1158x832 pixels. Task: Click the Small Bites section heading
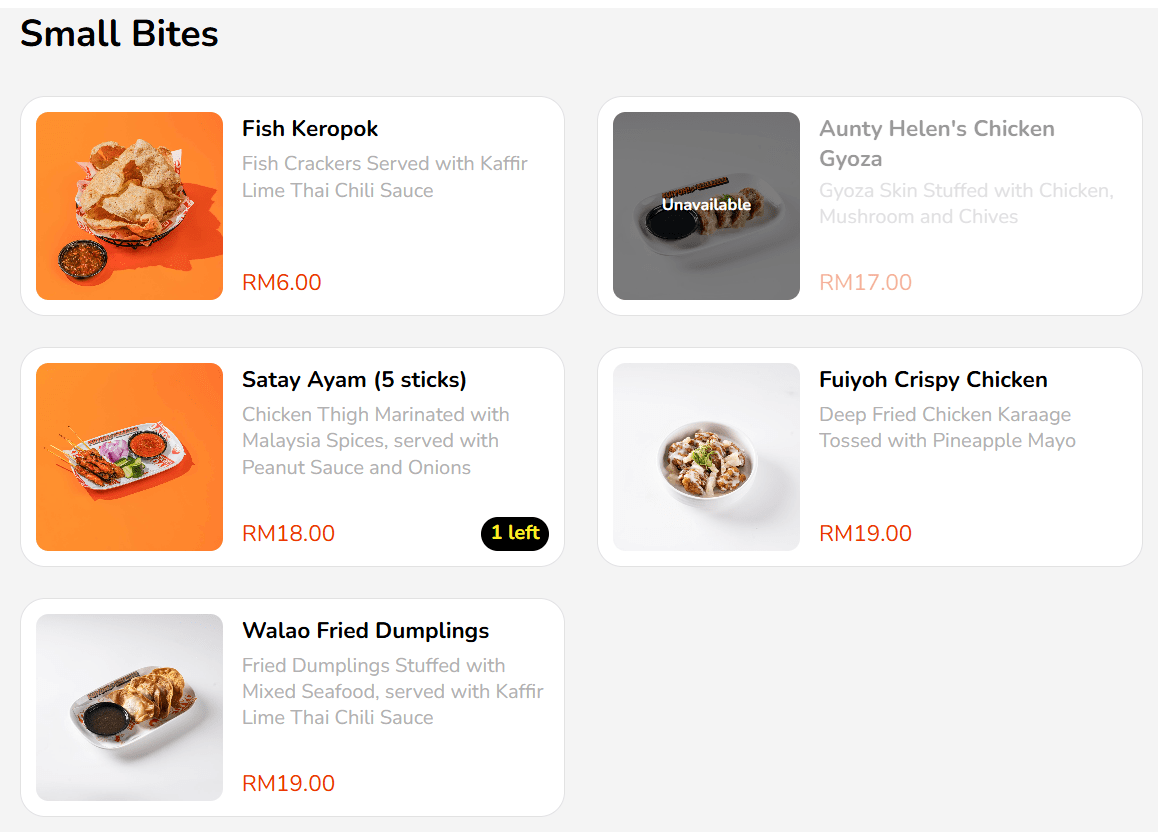point(119,34)
